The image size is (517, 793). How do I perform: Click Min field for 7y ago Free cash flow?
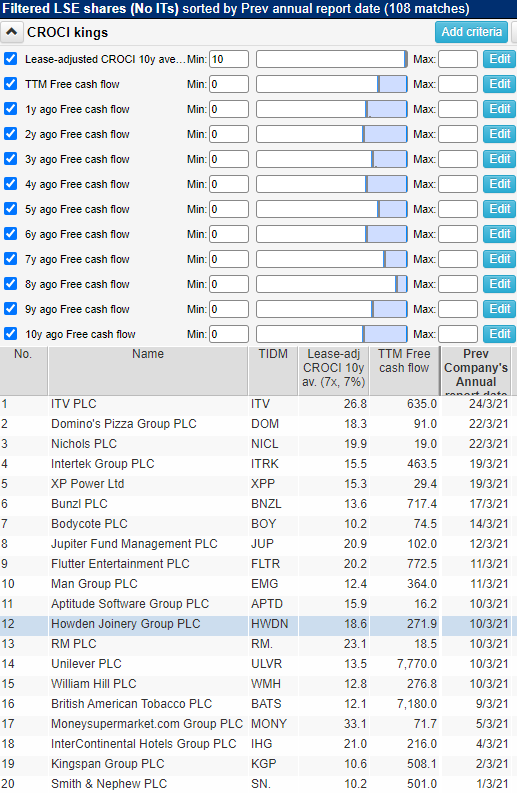(229, 259)
